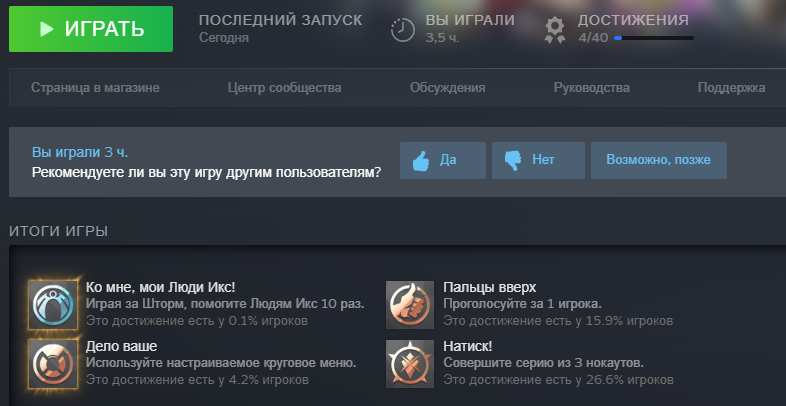Choose Возможно, позже for the recommendation

coord(659,160)
